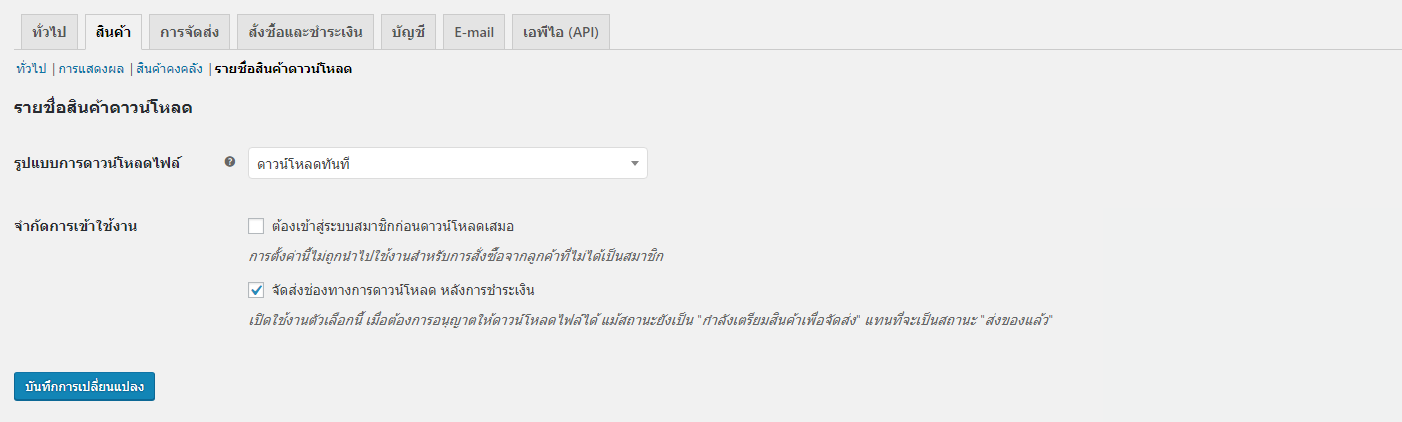Click the บันทึกการเปลี่ยนแปลง save button
Viewport: 1402px width, 422px height.
84,386
